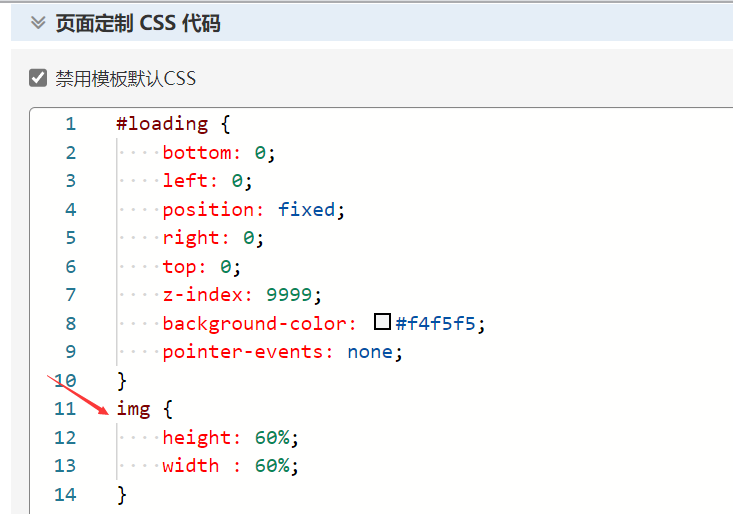Collapse the 页面定制 CSS 代码 section chevron
The height and width of the screenshot is (514, 733).
(x=39, y=23)
